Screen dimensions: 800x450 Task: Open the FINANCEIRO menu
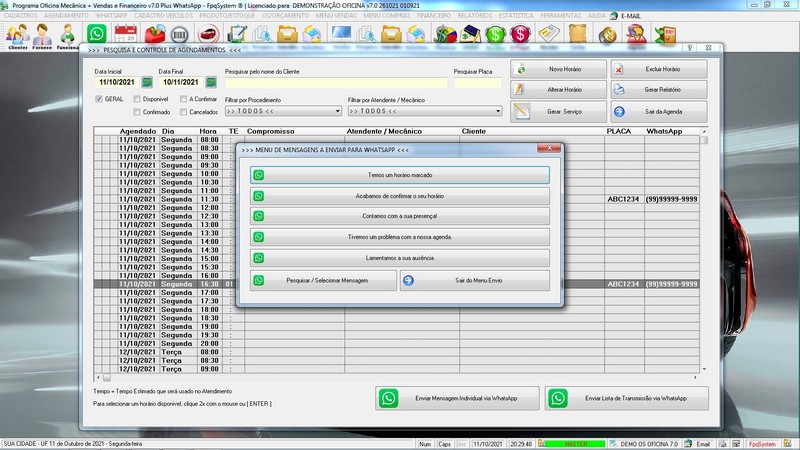tap(433, 16)
